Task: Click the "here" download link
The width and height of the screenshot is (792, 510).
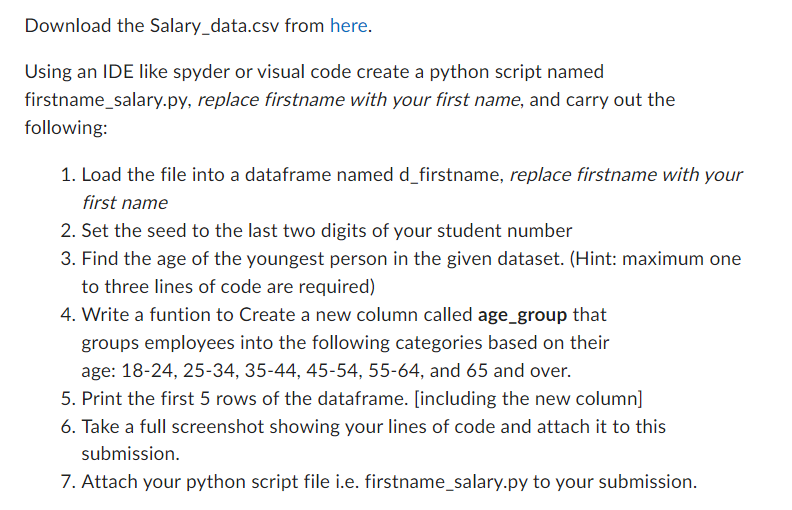Action: pos(349,26)
